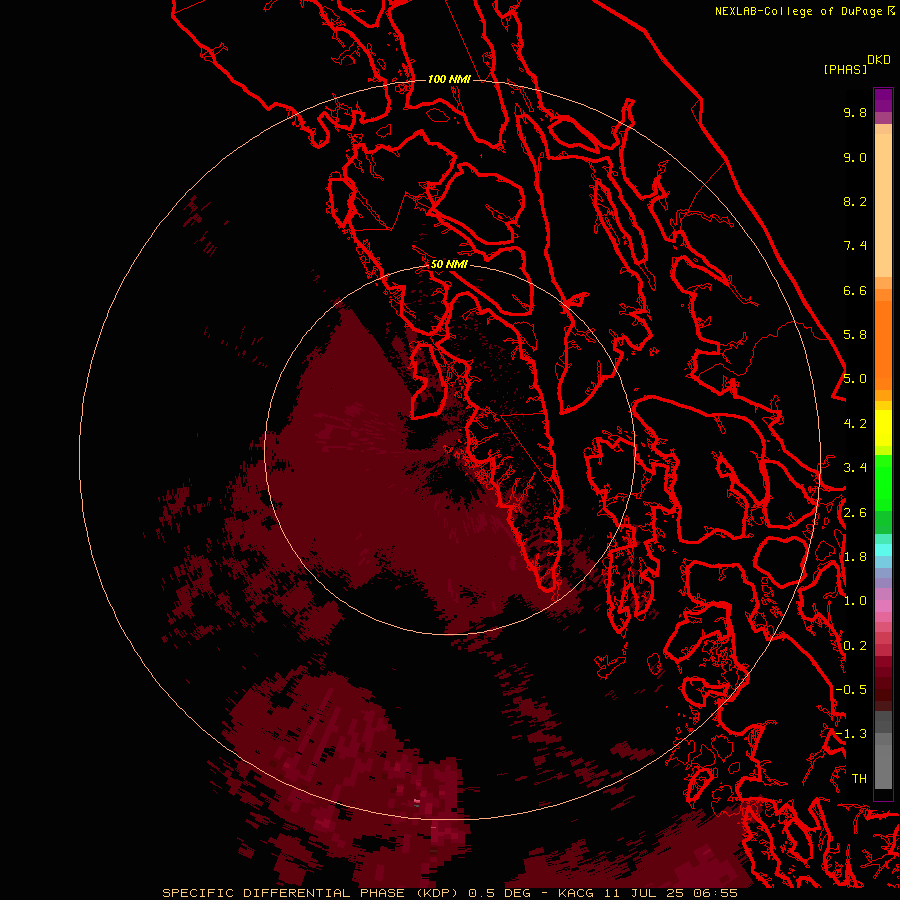The height and width of the screenshot is (900, 900).
Task: Click the SPECIFIC DIFFERENTIAL PHASE (KDP) caption text
Action: click(311, 893)
